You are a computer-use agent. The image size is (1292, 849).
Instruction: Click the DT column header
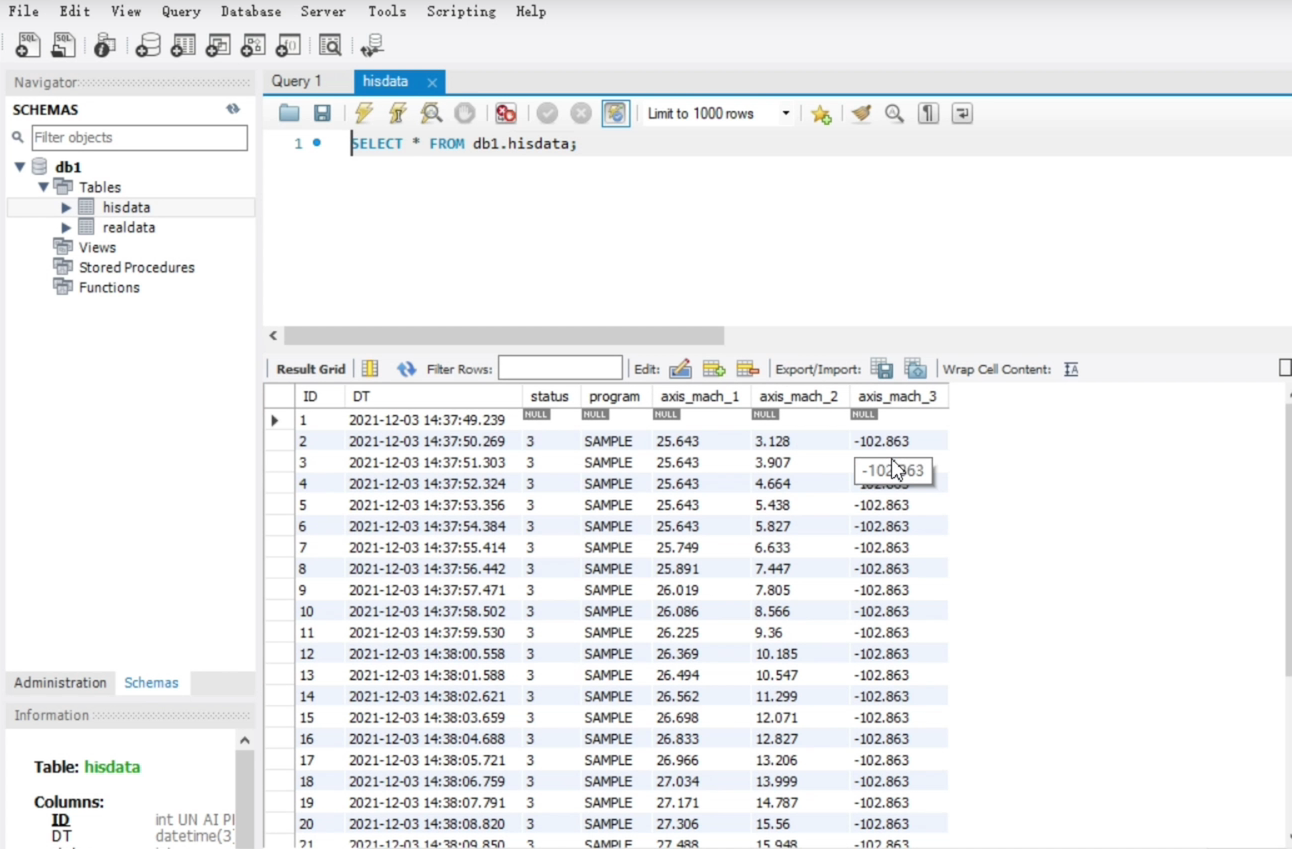(432, 397)
